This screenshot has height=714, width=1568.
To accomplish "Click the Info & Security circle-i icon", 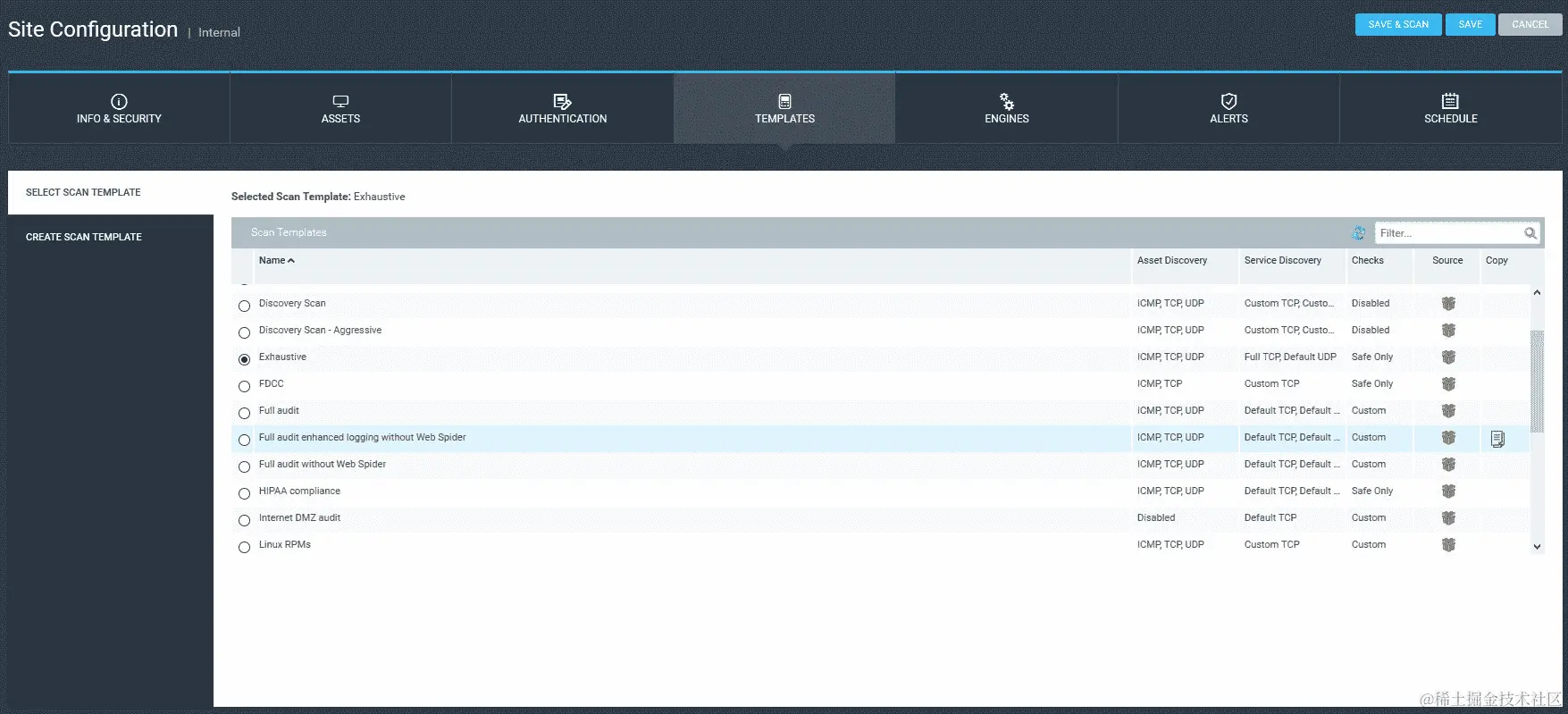I will [x=119, y=101].
